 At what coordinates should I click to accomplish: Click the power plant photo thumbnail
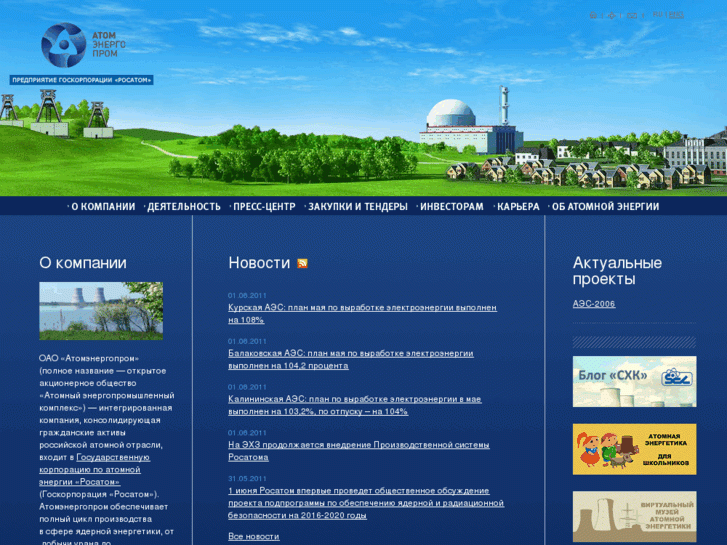101,311
